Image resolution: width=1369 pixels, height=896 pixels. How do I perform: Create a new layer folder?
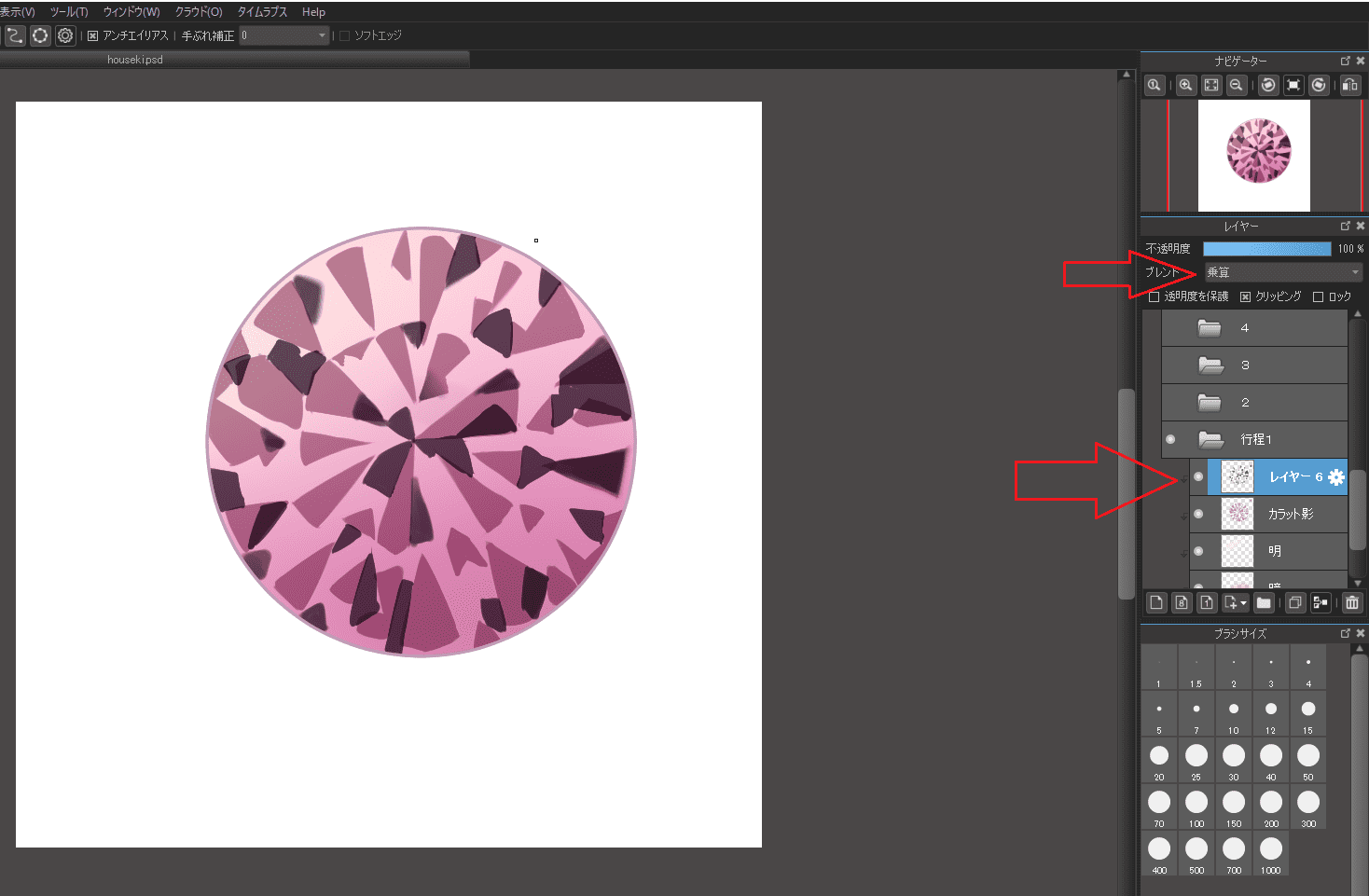(x=1264, y=602)
